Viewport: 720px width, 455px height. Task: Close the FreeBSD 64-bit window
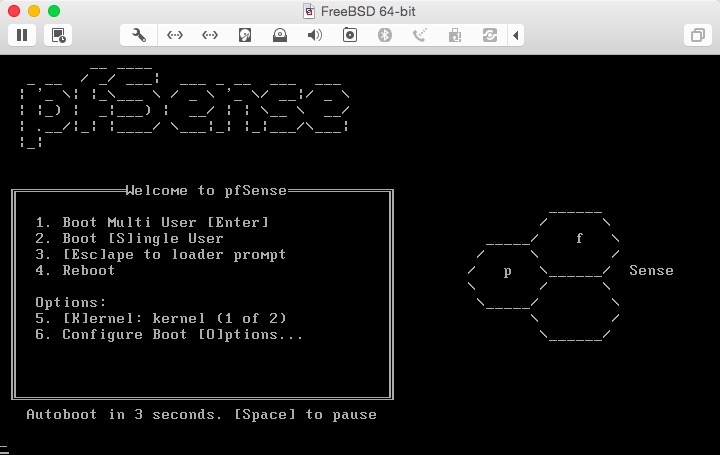click(14, 11)
